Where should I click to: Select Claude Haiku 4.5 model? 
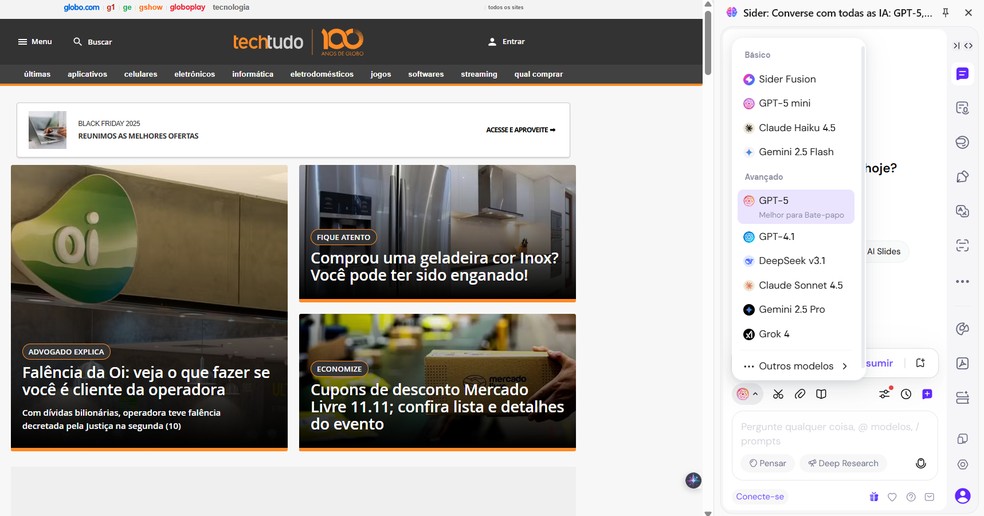(796, 127)
